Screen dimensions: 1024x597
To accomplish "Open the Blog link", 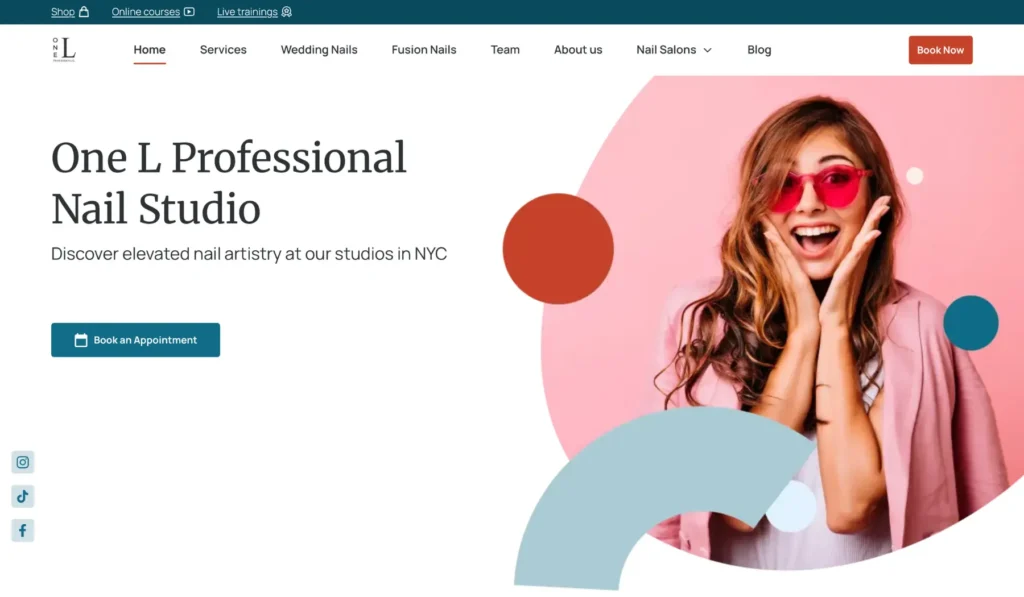I will coord(759,50).
